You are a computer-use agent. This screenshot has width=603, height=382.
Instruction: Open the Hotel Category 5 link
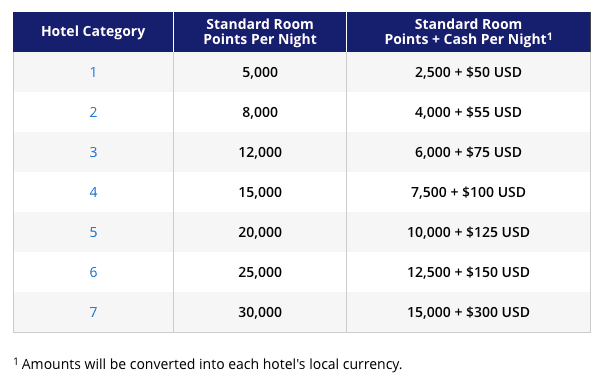tap(93, 232)
